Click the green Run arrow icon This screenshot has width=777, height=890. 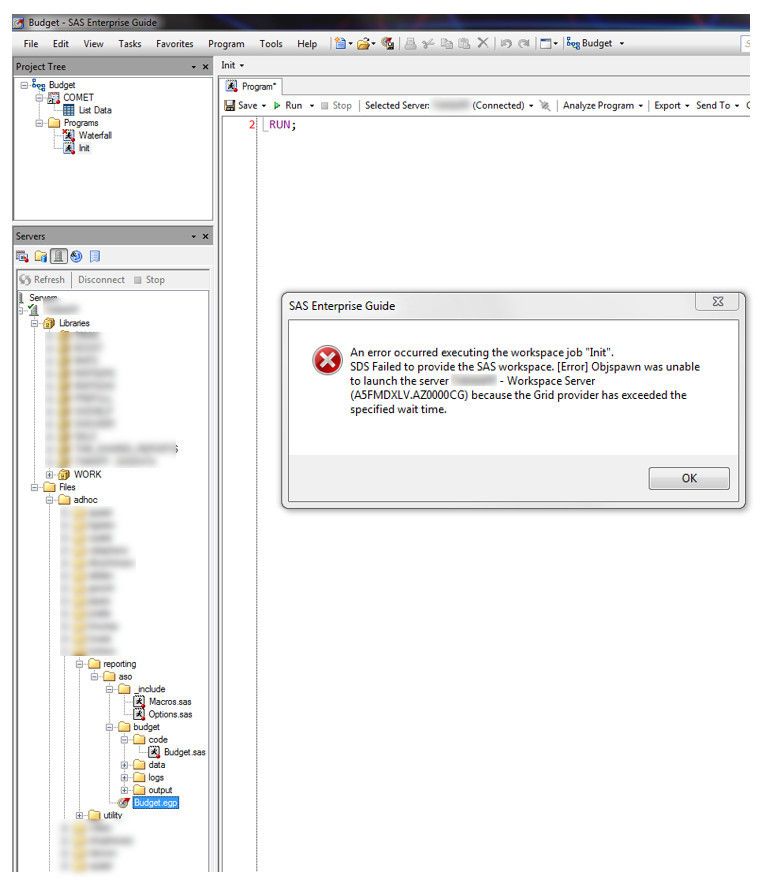coord(277,106)
